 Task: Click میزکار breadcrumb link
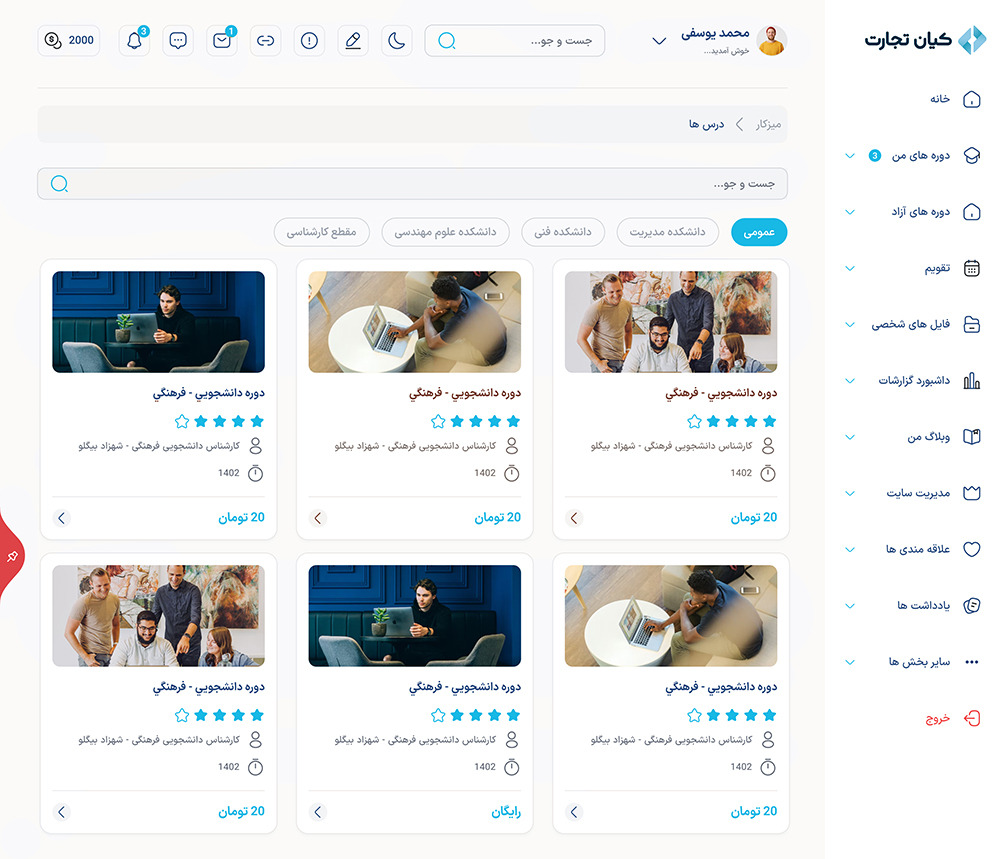770,124
